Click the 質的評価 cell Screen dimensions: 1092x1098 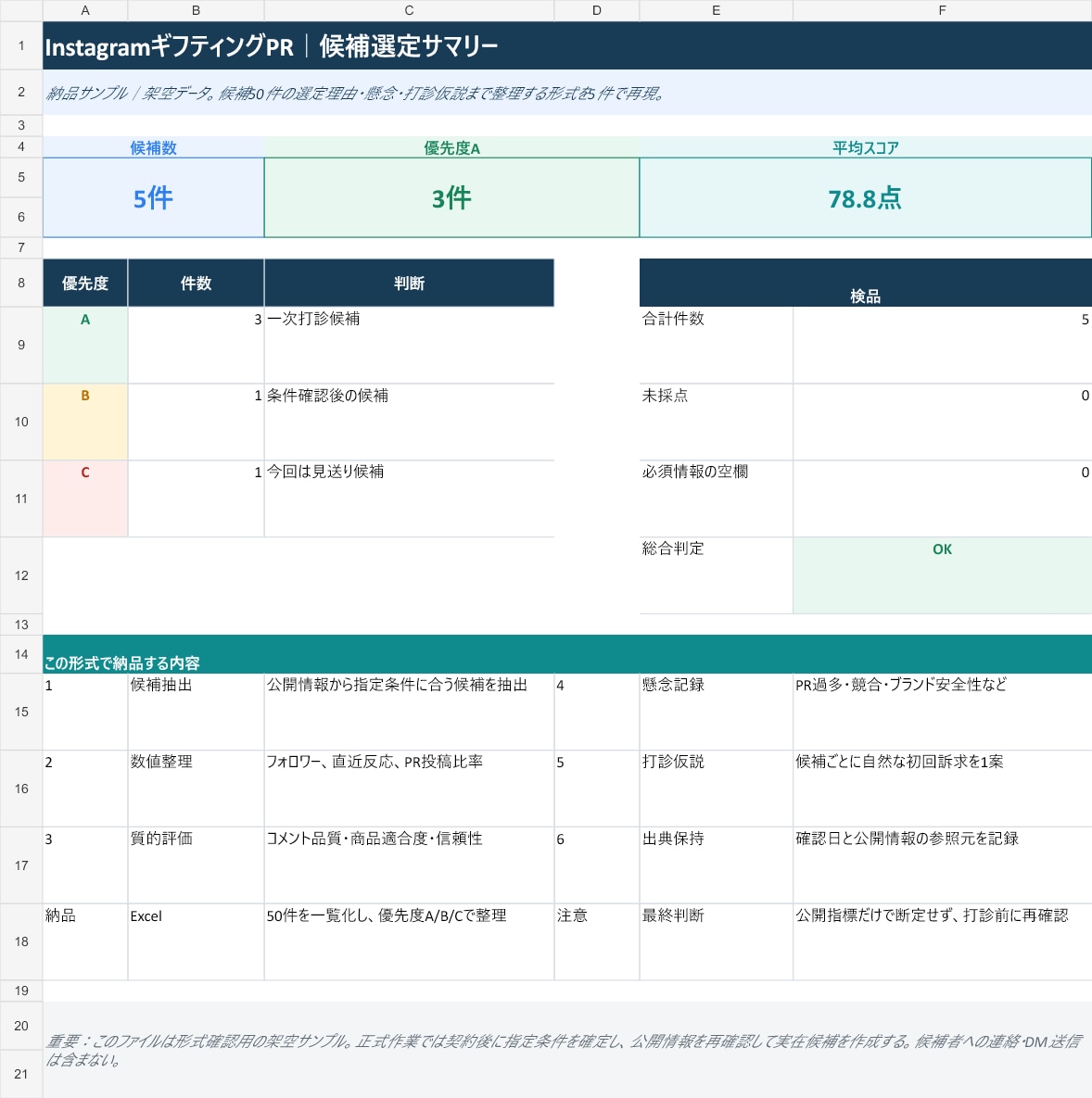[x=196, y=865]
